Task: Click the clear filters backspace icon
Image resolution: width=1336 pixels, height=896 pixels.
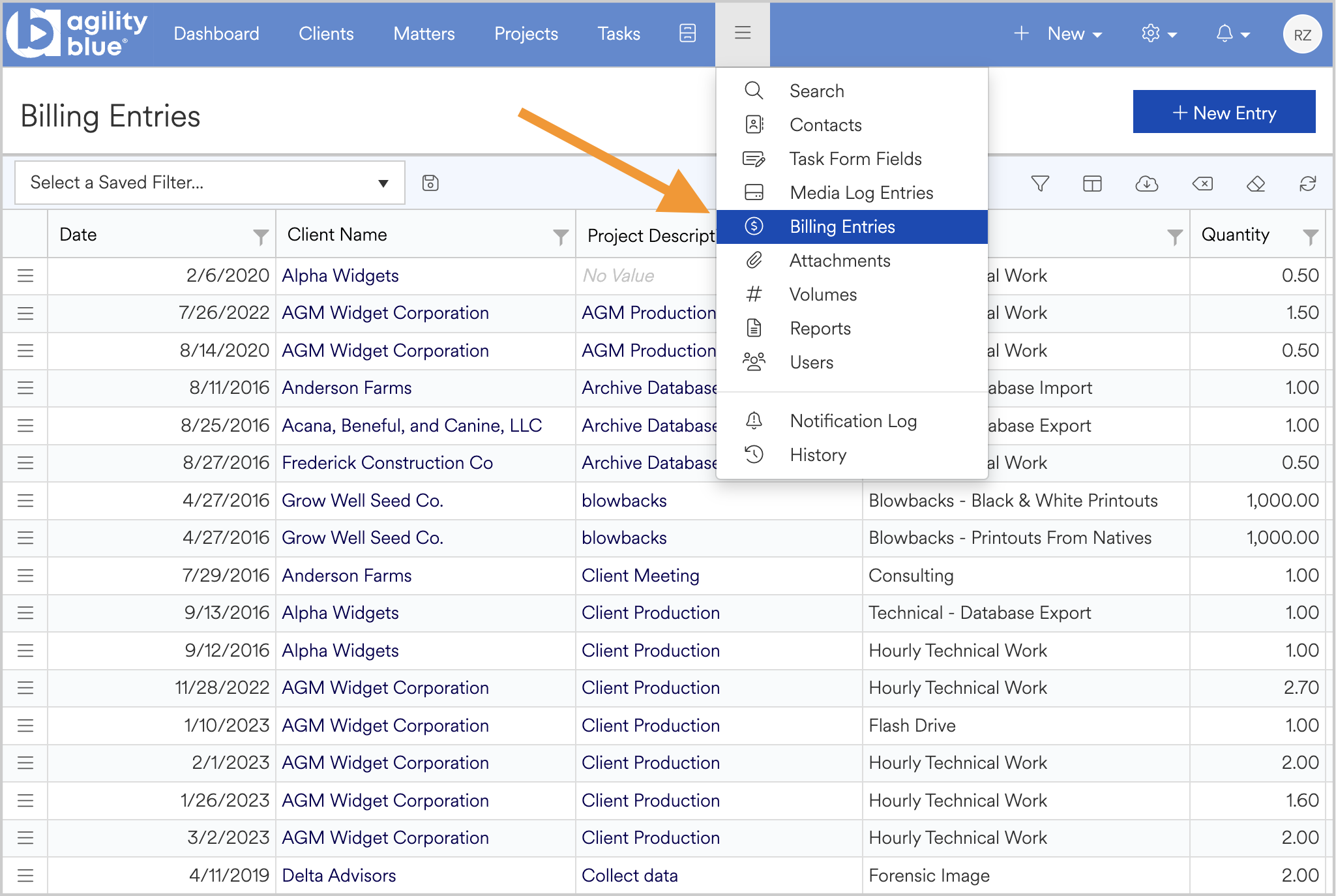Action: click(x=1202, y=184)
